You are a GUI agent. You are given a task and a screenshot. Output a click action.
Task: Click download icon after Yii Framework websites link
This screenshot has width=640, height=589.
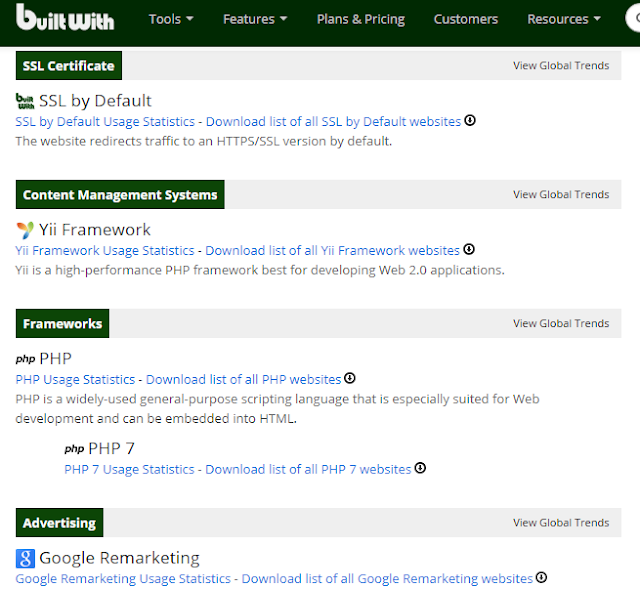469,249
